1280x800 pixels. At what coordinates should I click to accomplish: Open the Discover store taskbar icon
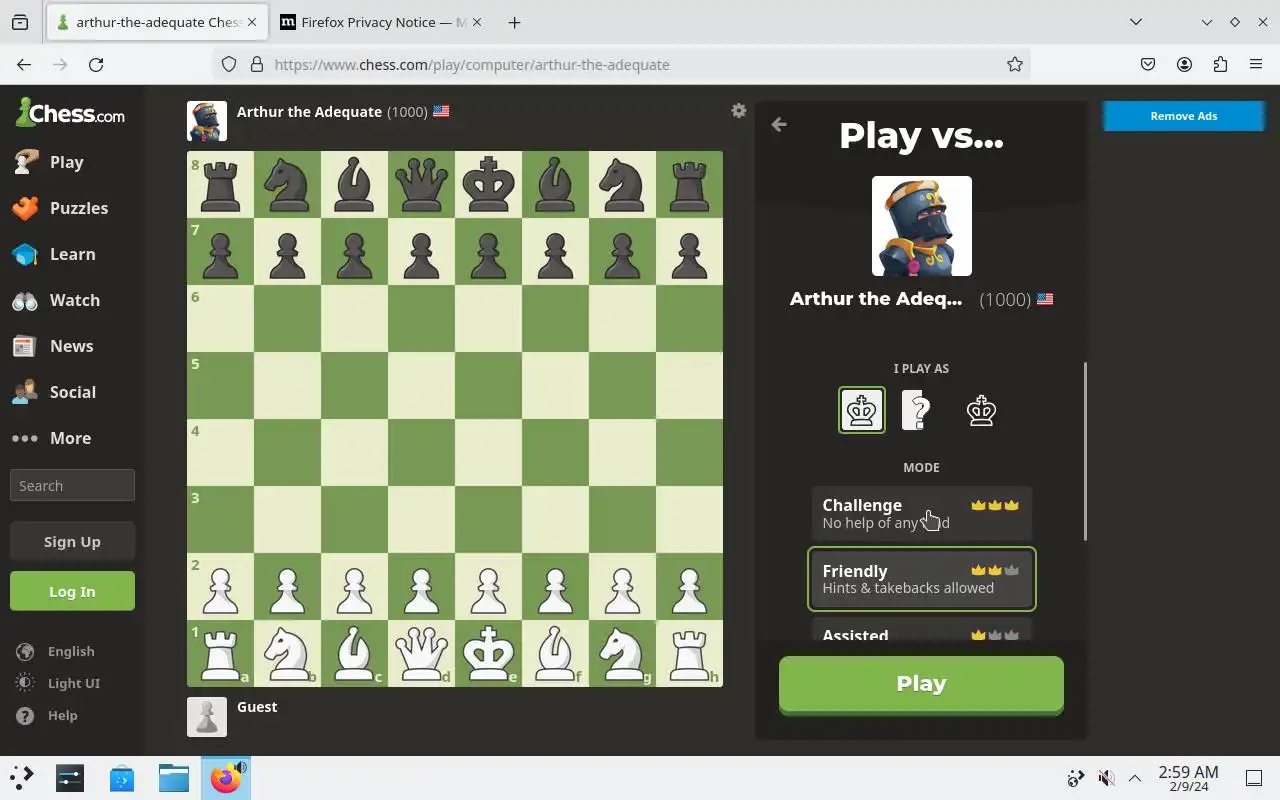click(122, 778)
